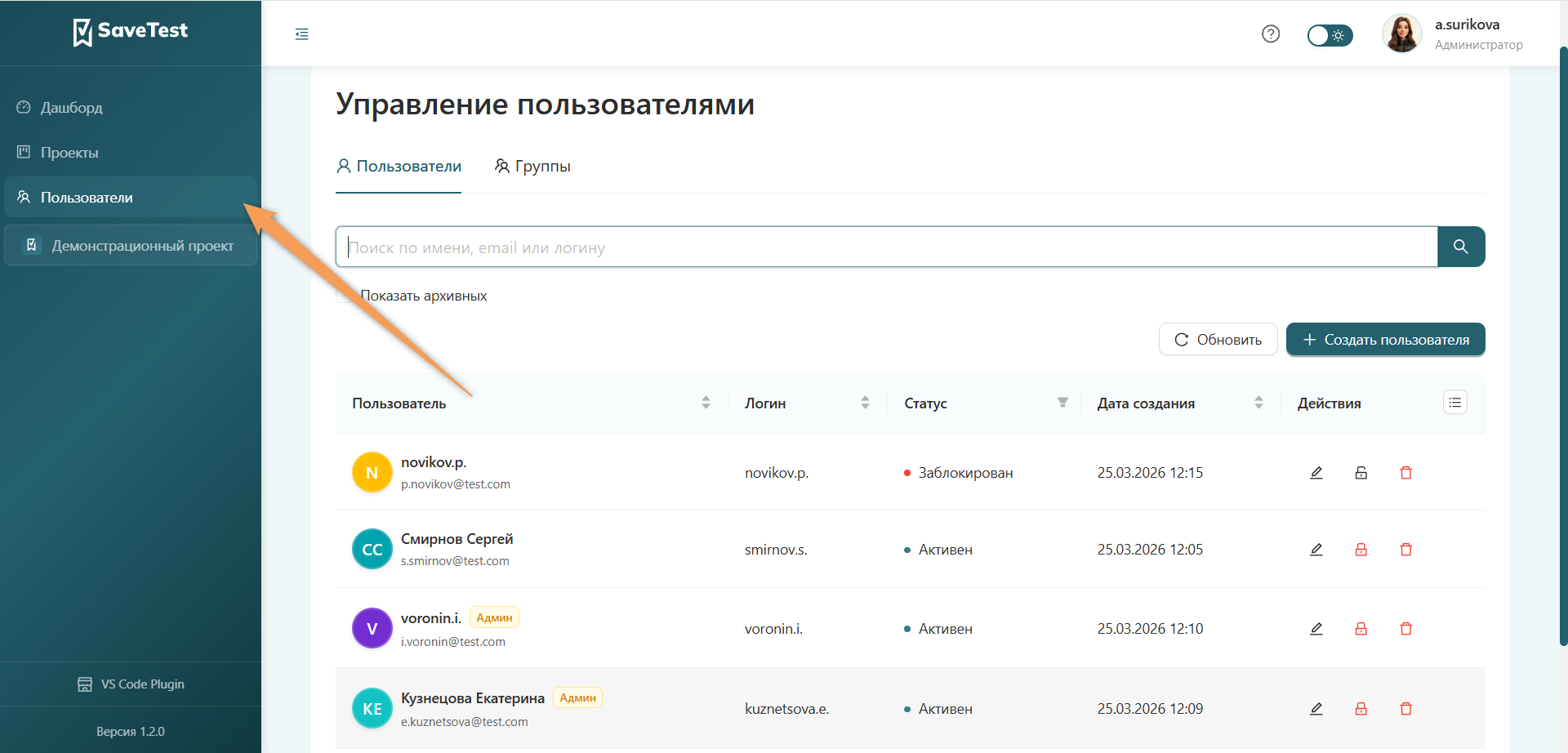Delete Кузнецова Екатерина using the trash icon
Screen dimensions: 1568x753
tap(1405, 709)
